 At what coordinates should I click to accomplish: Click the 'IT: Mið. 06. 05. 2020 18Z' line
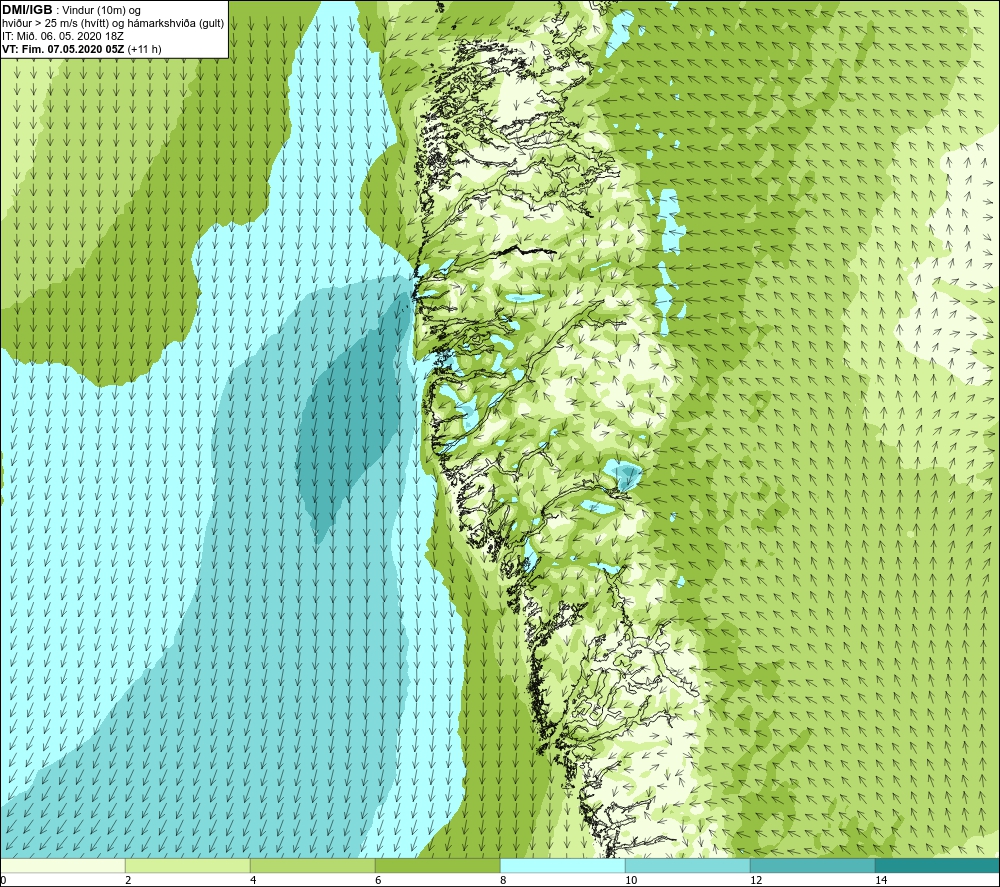click(62, 36)
